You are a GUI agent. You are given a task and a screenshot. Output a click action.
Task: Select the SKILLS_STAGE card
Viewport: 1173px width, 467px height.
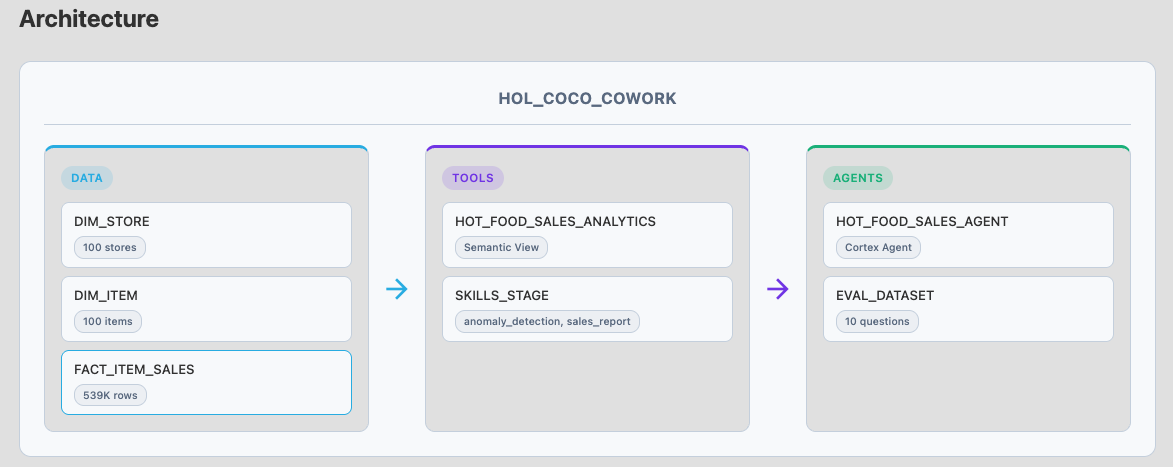point(587,309)
